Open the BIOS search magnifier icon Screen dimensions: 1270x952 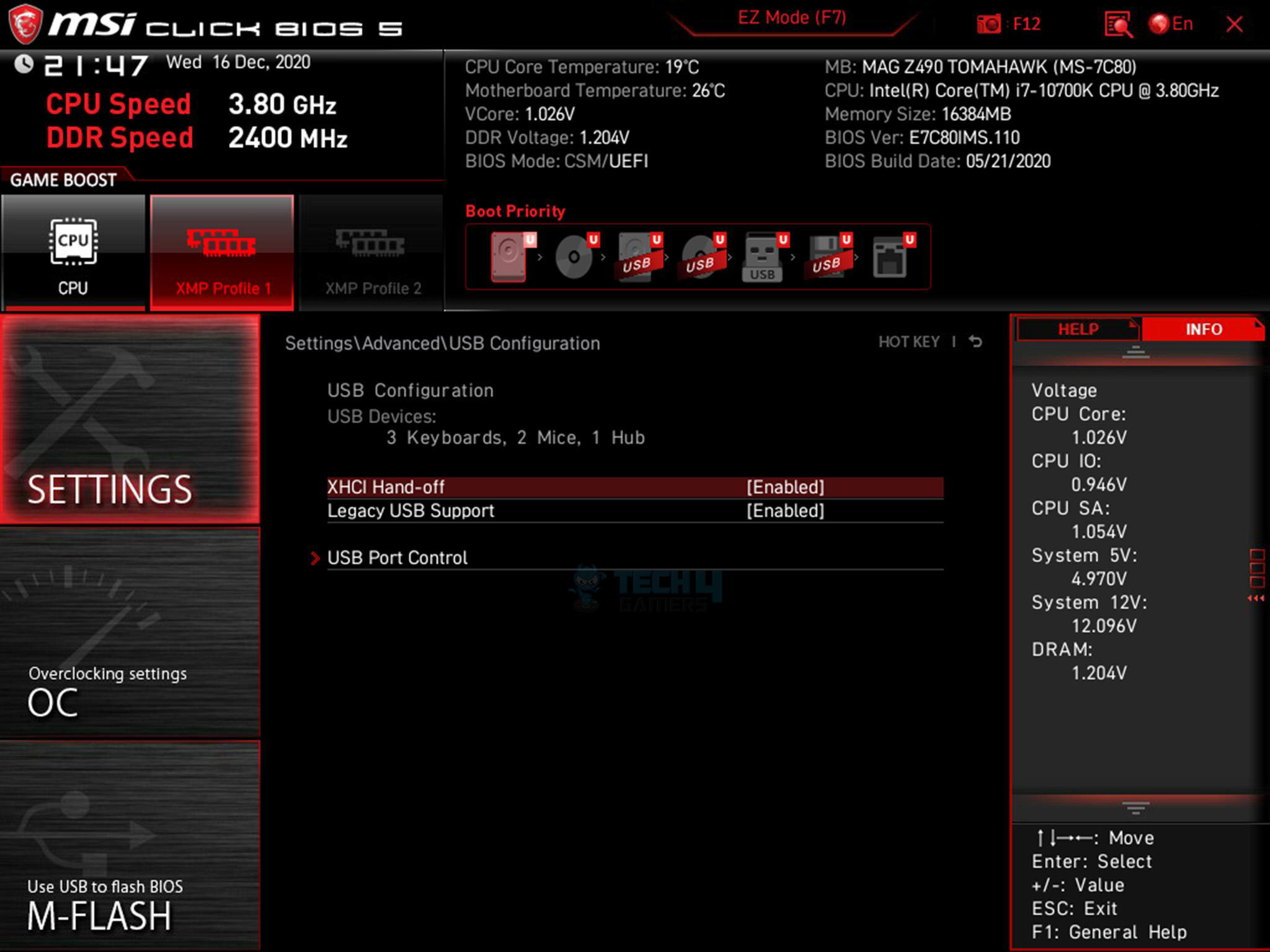point(1119,25)
